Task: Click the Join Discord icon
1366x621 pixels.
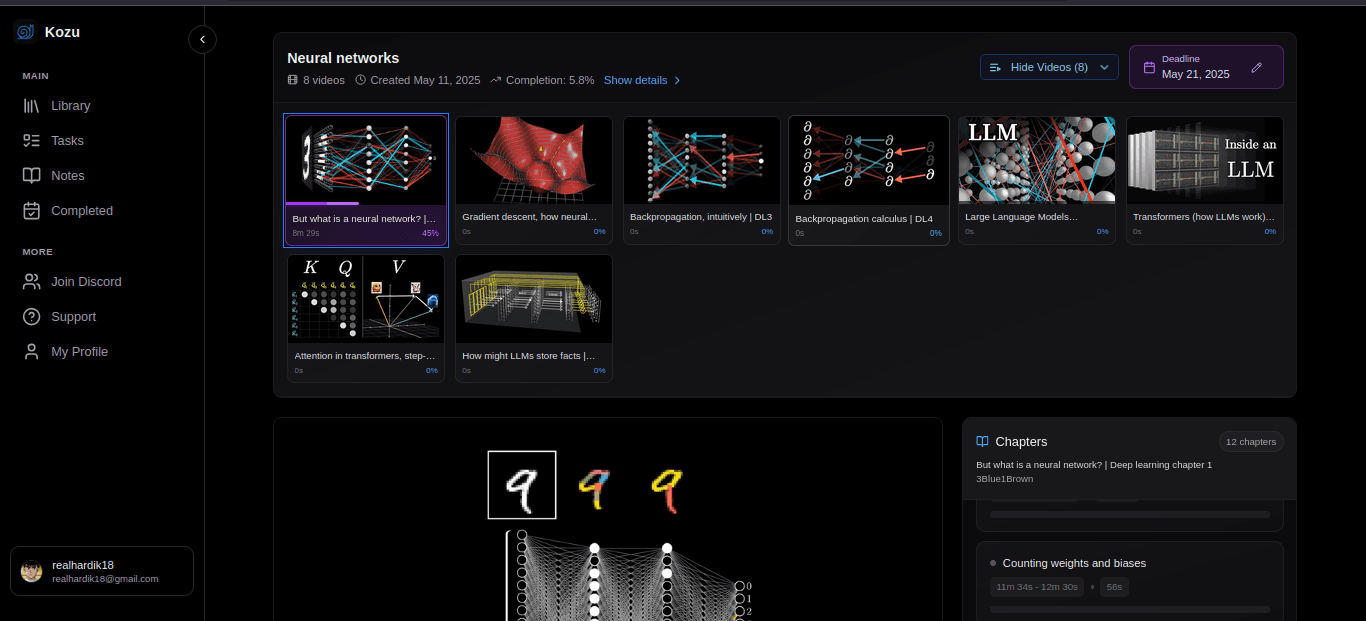Action: pos(33,281)
